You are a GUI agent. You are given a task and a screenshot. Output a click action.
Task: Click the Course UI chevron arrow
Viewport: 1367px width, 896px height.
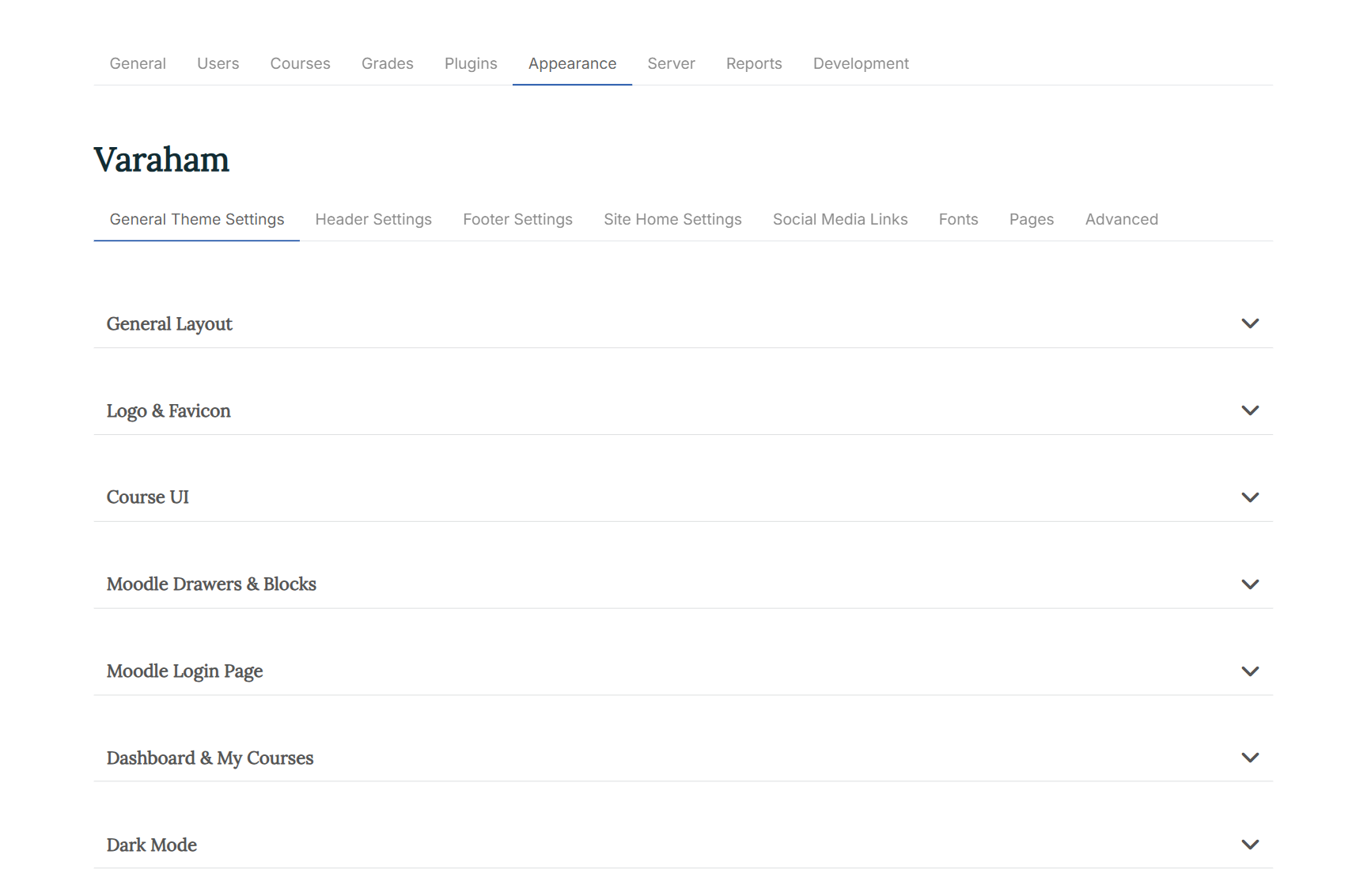pyautogui.click(x=1249, y=497)
